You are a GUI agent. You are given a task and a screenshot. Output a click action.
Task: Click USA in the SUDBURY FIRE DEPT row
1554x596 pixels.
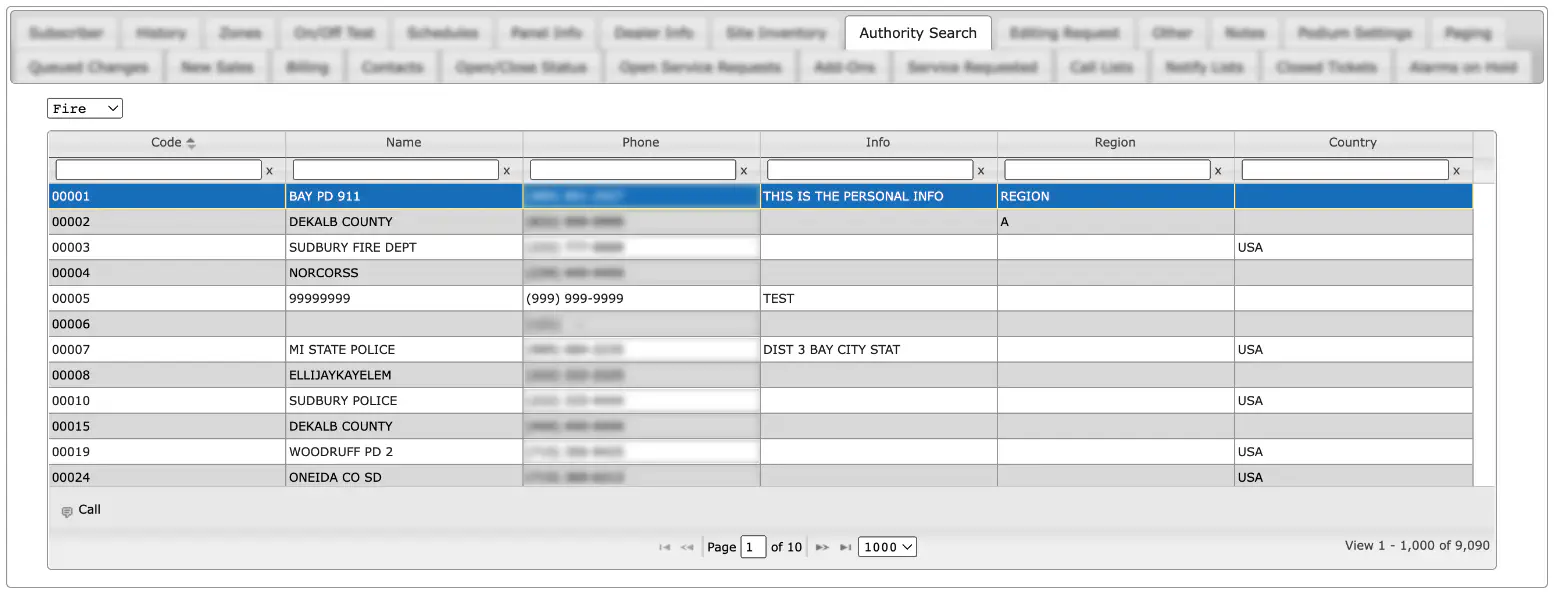pyautogui.click(x=1250, y=247)
